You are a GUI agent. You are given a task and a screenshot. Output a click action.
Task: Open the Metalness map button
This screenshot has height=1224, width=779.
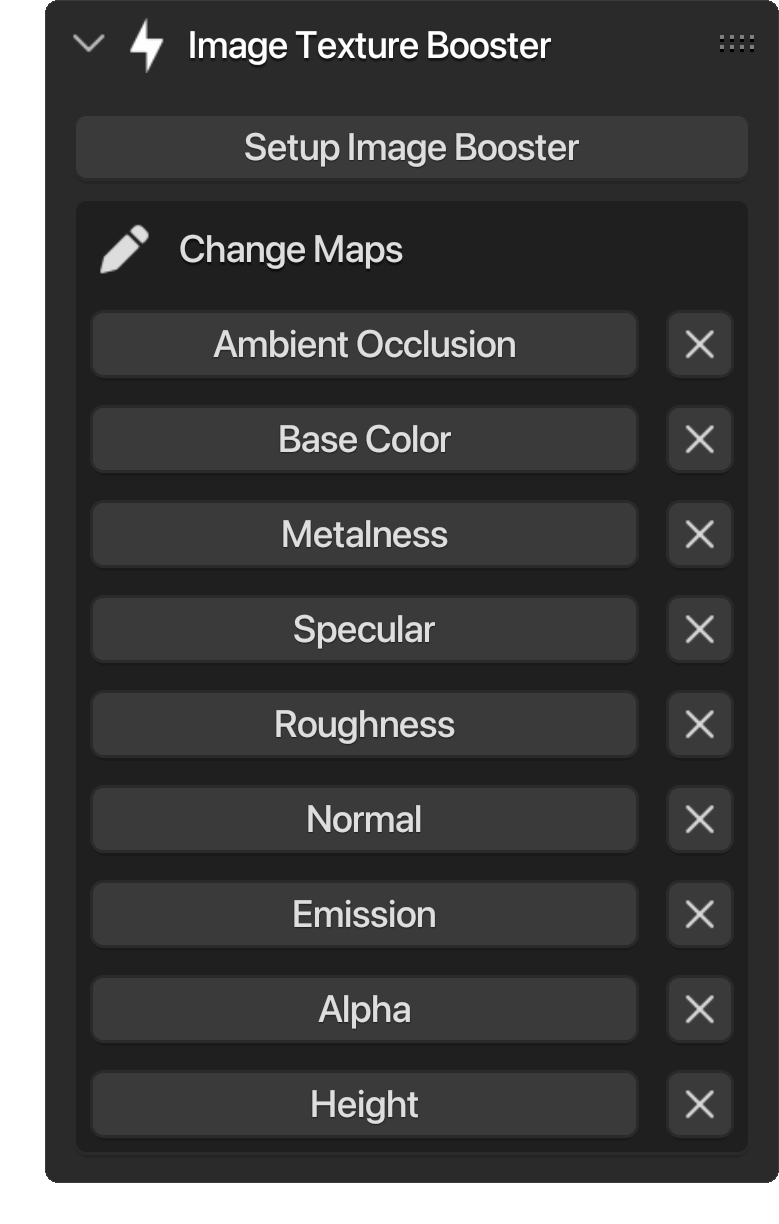pos(365,534)
